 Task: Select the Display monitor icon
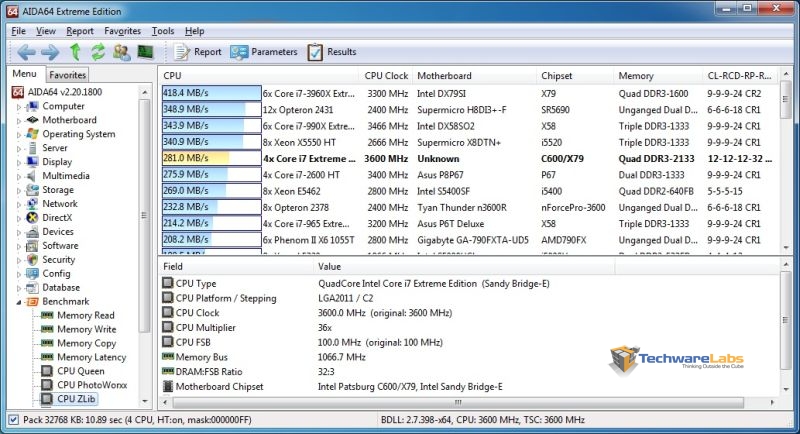click(33, 162)
